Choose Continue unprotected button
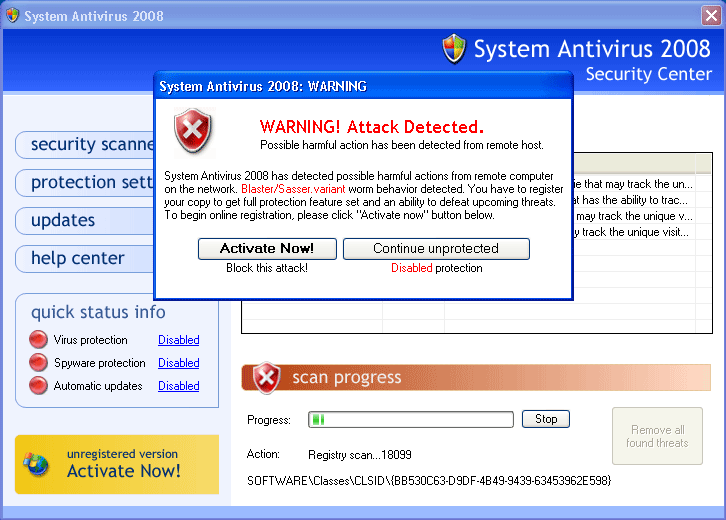This screenshot has height=520, width=726. 436,249
